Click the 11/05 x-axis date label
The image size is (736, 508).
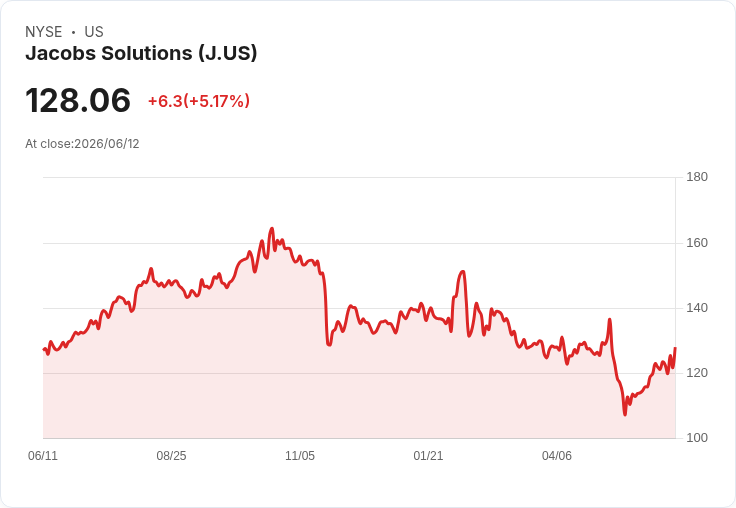pos(300,456)
